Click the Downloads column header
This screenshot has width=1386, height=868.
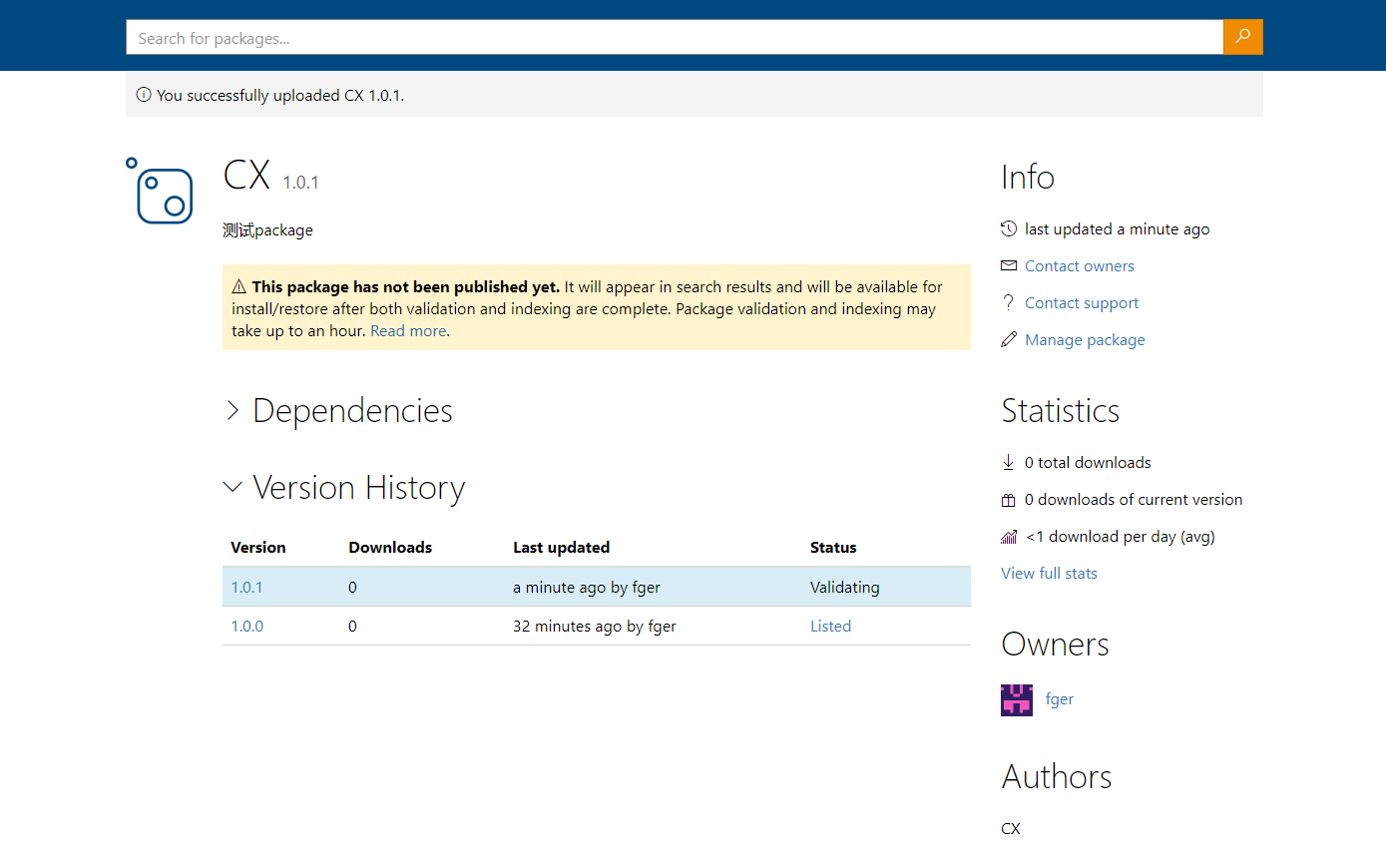[x=390, y=547]
